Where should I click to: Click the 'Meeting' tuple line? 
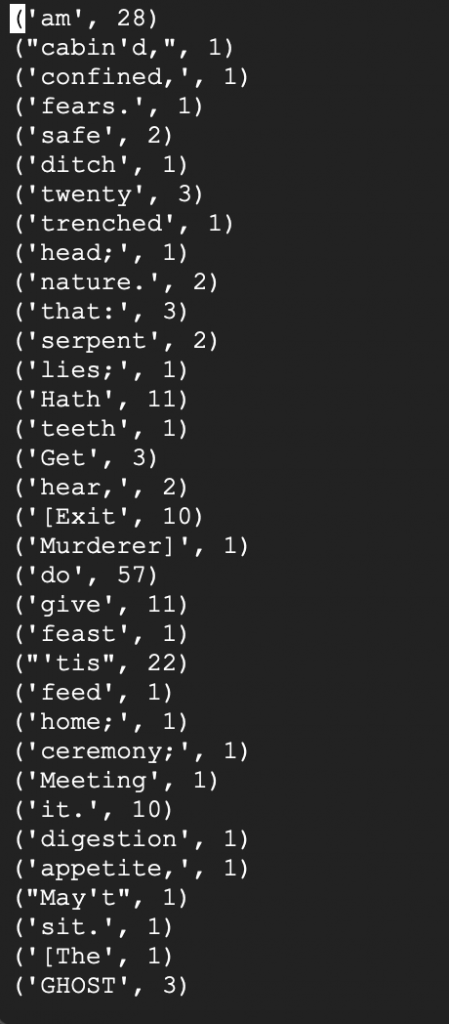(x=116, y=780)
